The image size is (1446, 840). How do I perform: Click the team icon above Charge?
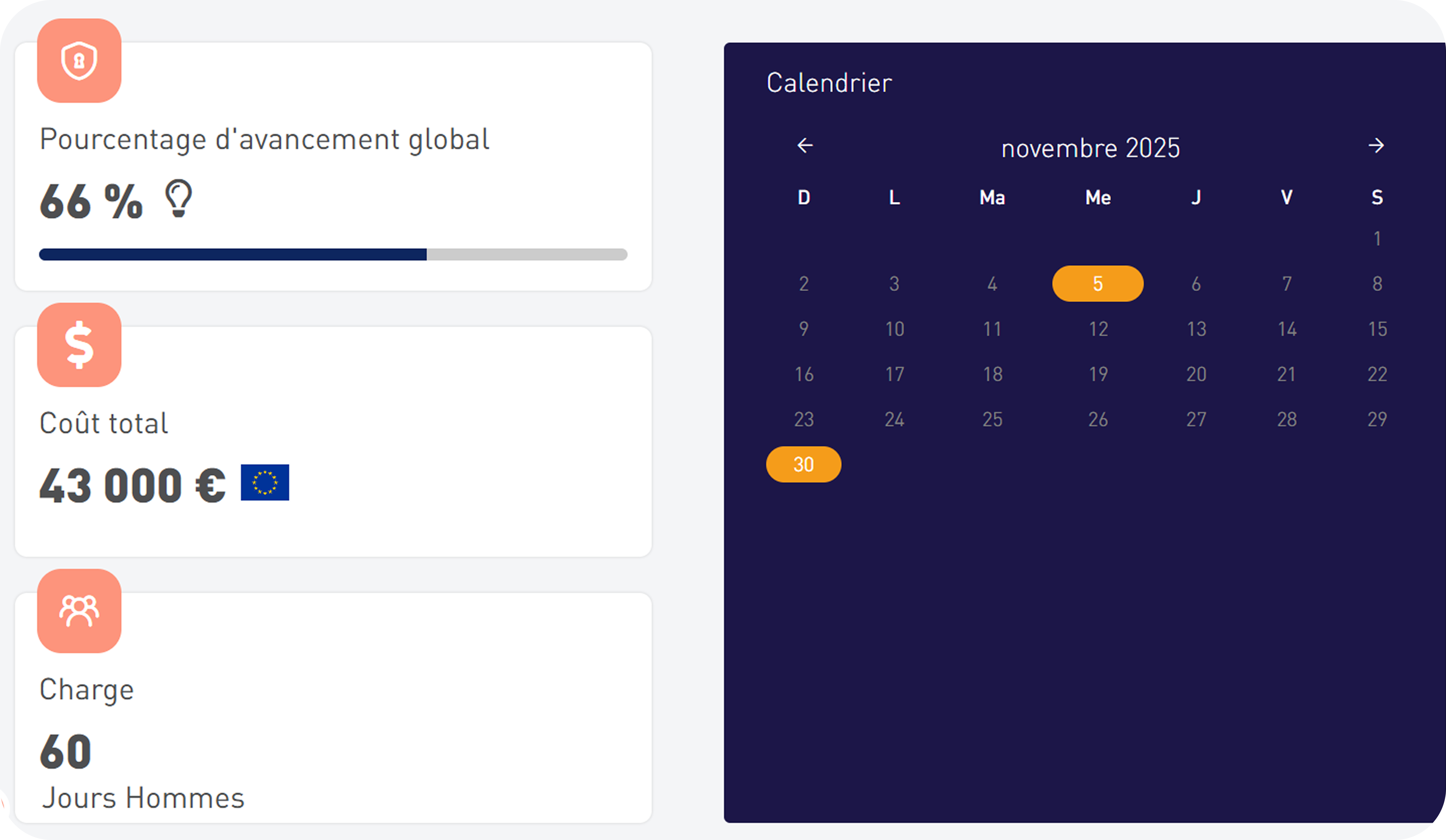click(79, 611)
